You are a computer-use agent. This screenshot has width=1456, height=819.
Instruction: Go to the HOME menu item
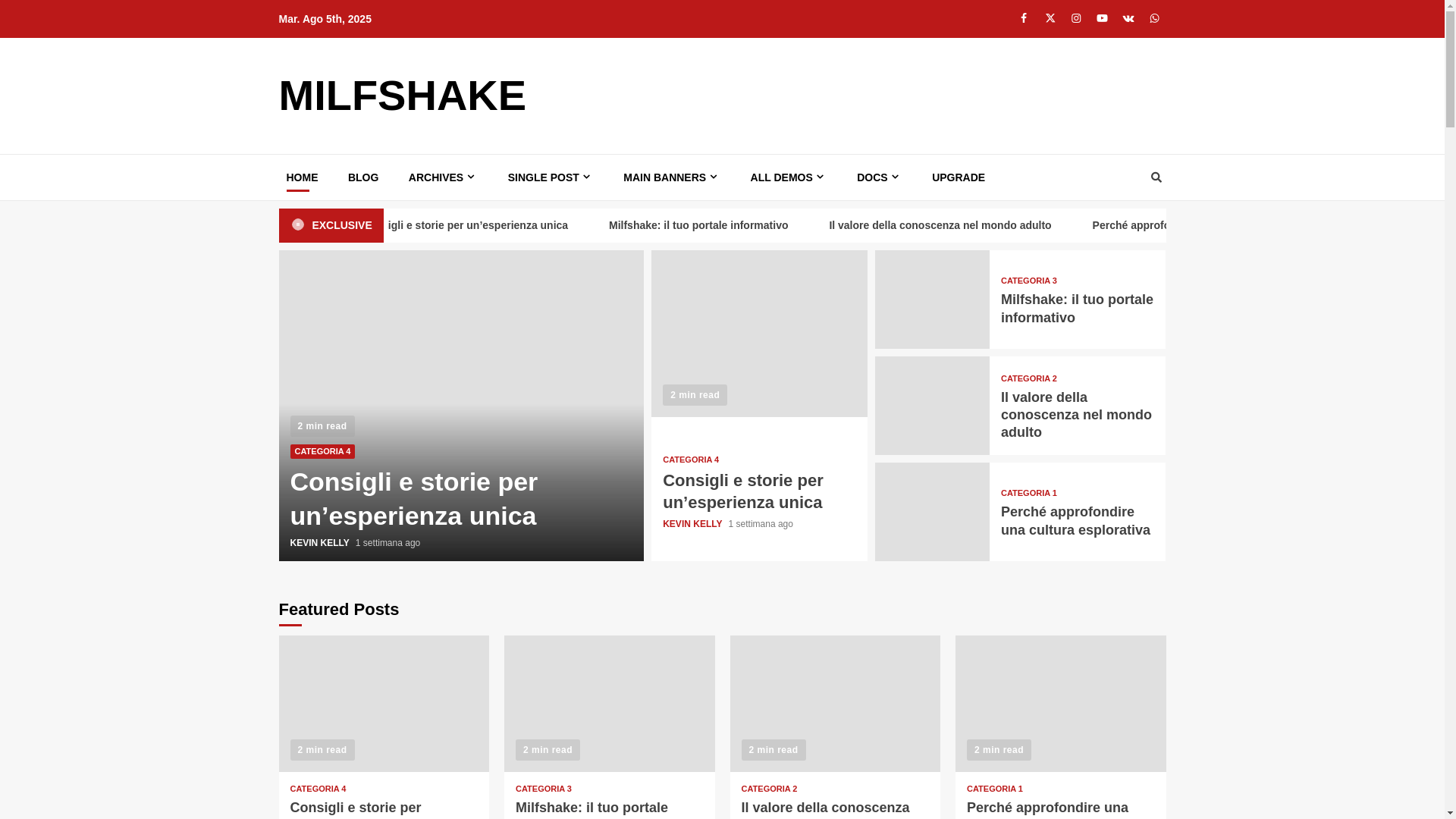302,177
